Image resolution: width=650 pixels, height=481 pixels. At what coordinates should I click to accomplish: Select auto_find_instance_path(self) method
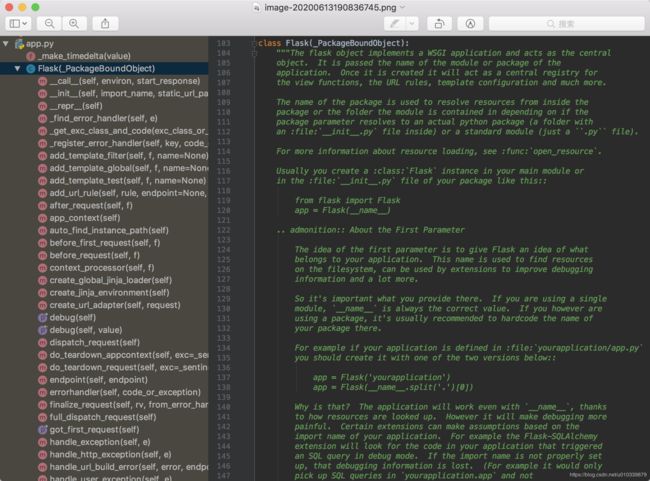(x=109, y=231)
